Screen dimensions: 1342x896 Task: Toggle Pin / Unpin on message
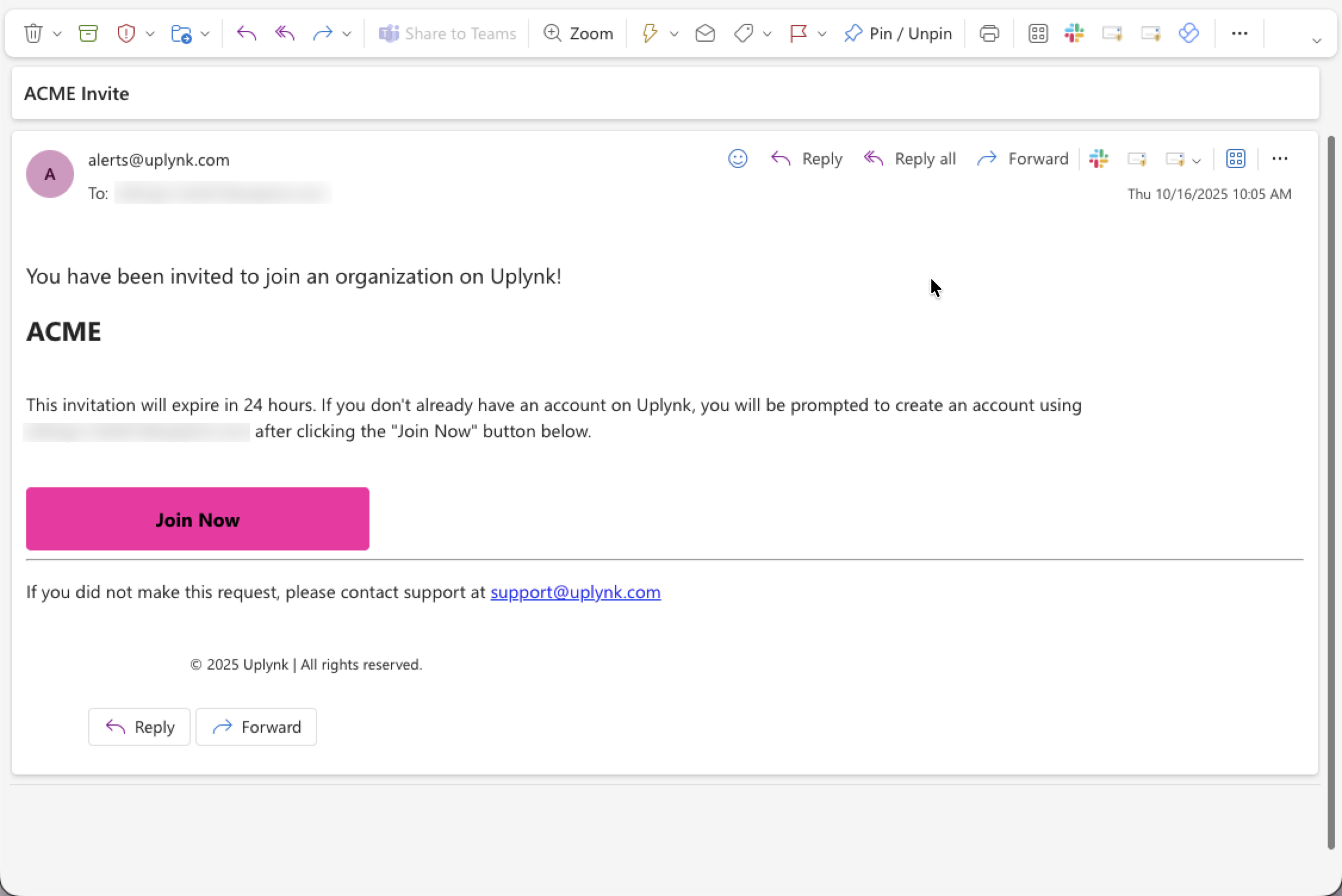click(x=898, y=33)
